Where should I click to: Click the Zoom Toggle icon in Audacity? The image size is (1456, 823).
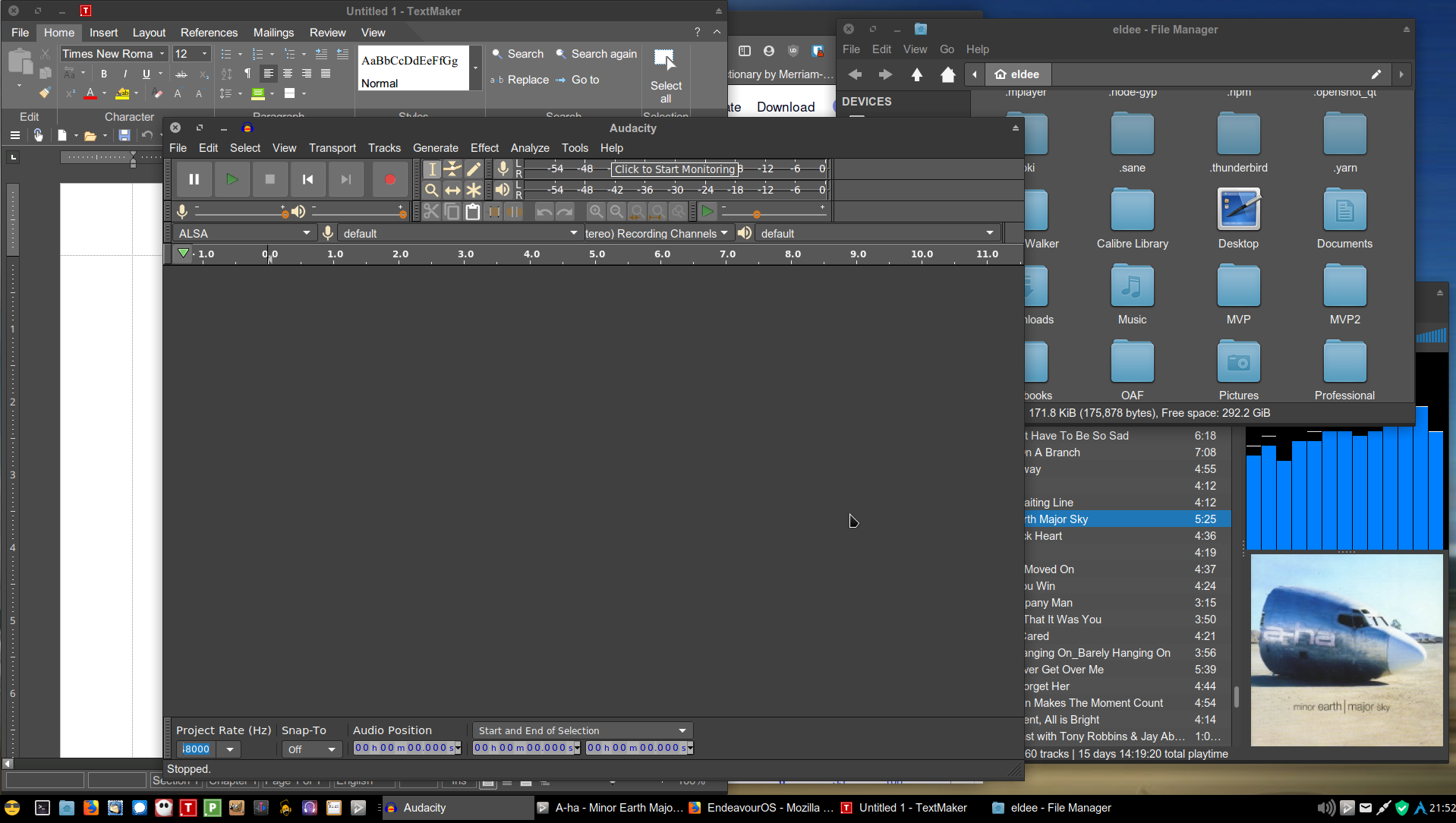click(678, 212)
